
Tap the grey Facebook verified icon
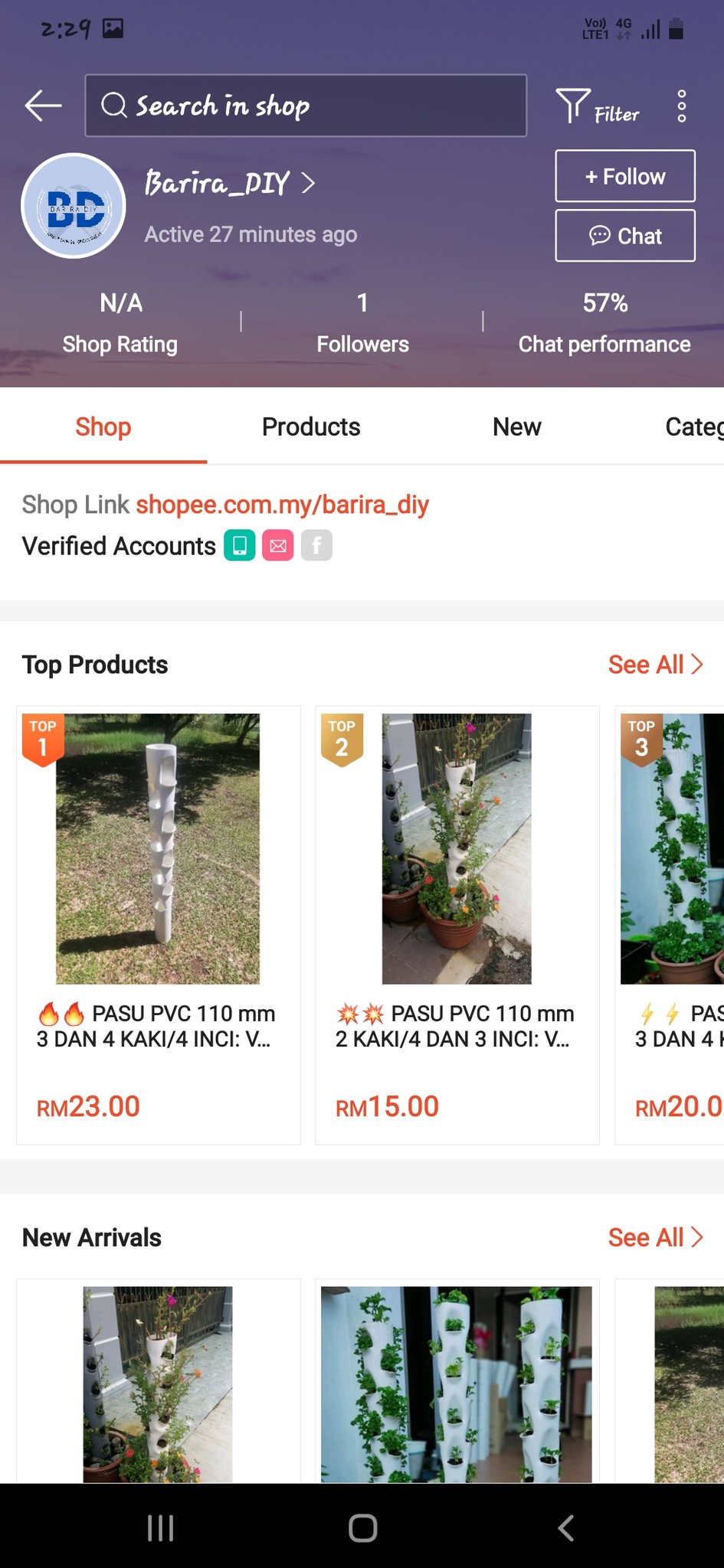coord(316,546)
